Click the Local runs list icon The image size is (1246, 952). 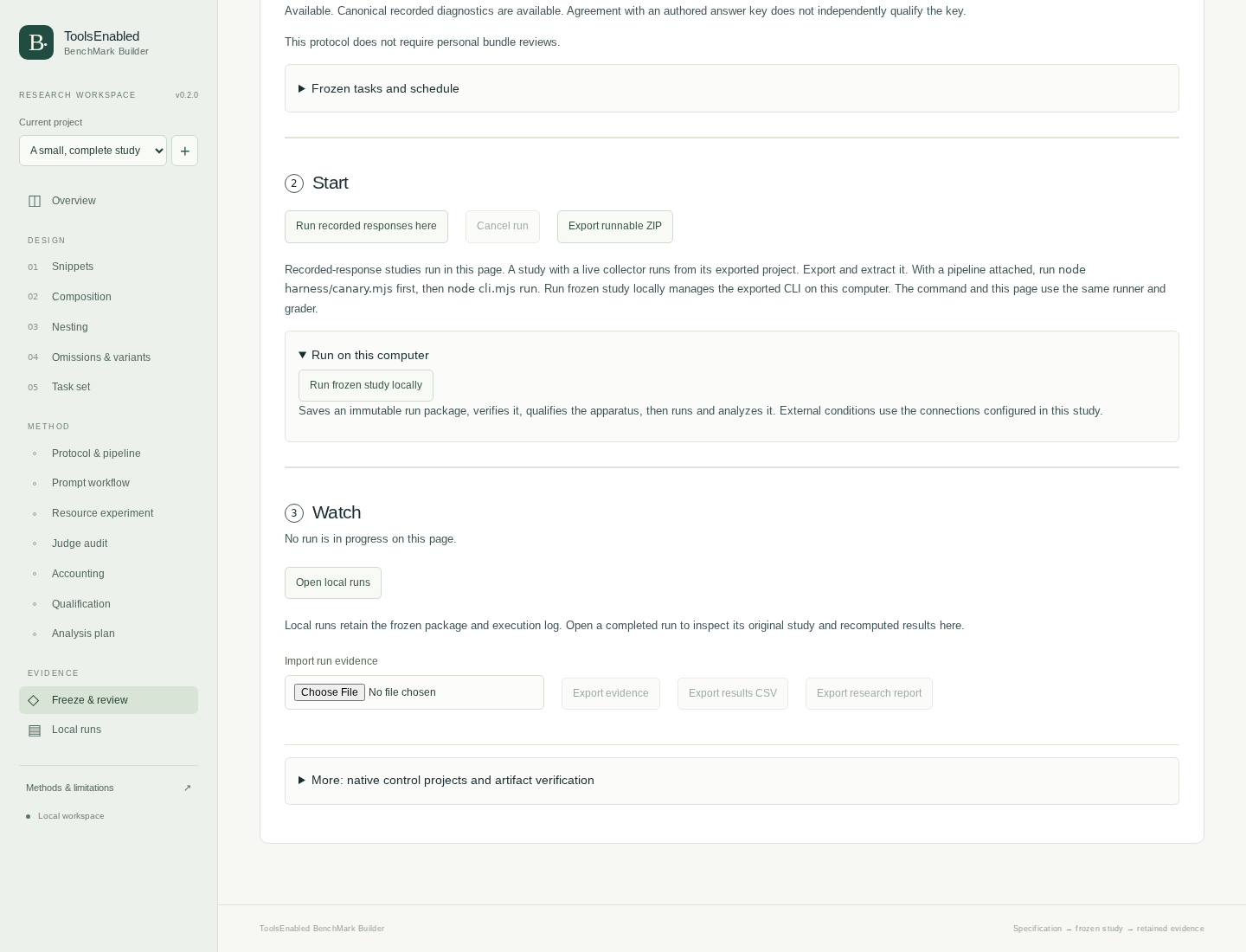pos(35,730)
